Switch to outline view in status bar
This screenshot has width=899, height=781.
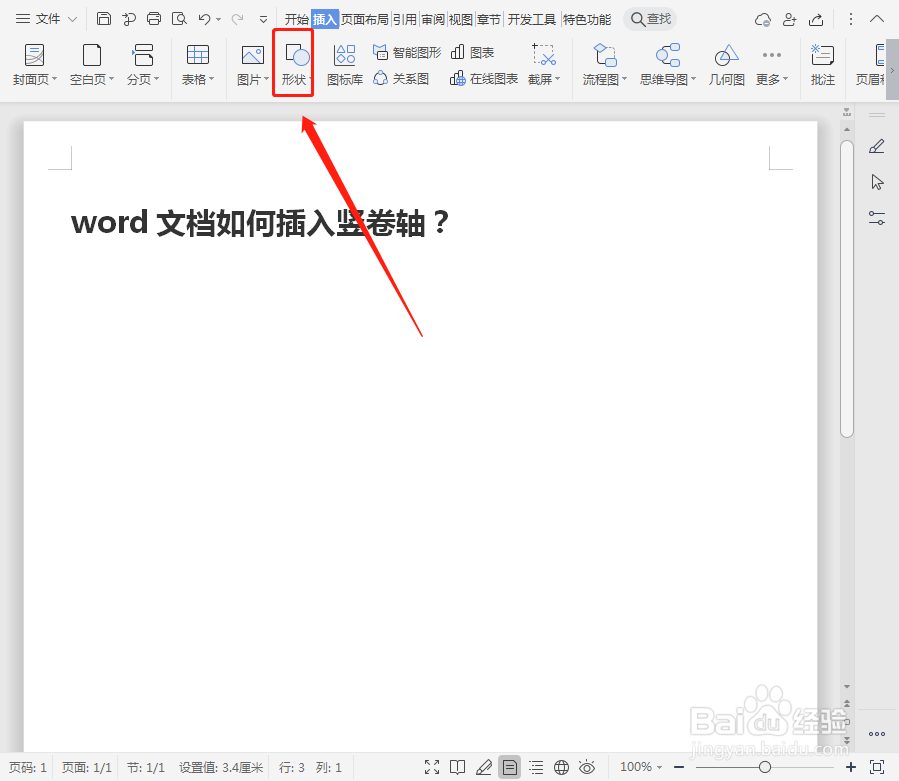tap(536, 767)
